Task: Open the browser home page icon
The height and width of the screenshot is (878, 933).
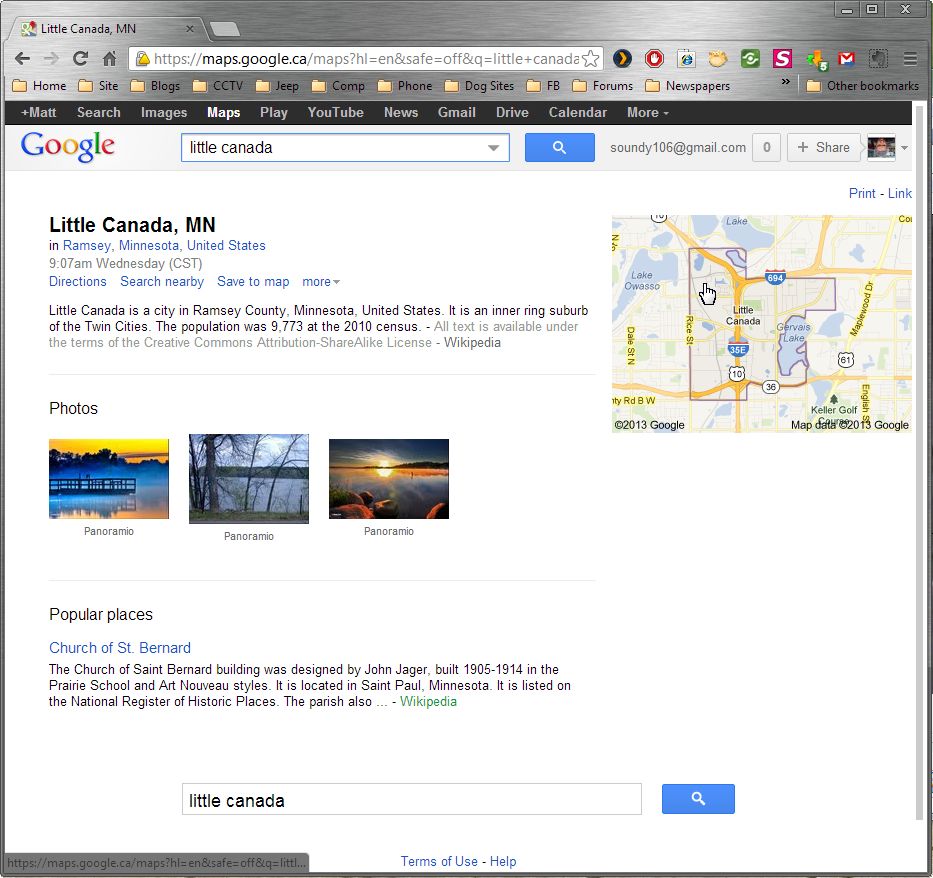Action: (x=109, y=58)
